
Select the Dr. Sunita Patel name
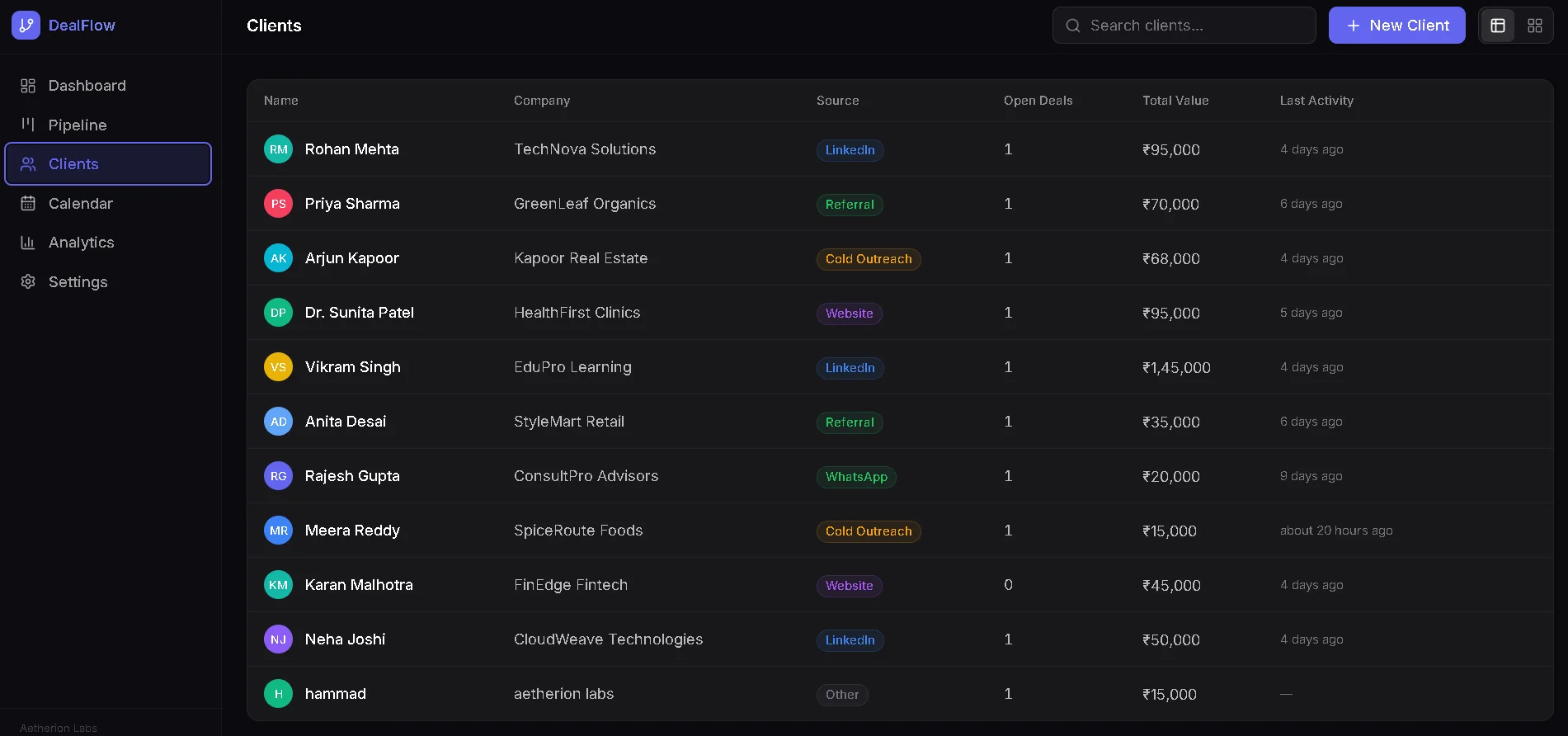pyautogui.click(x=360, y=313)
